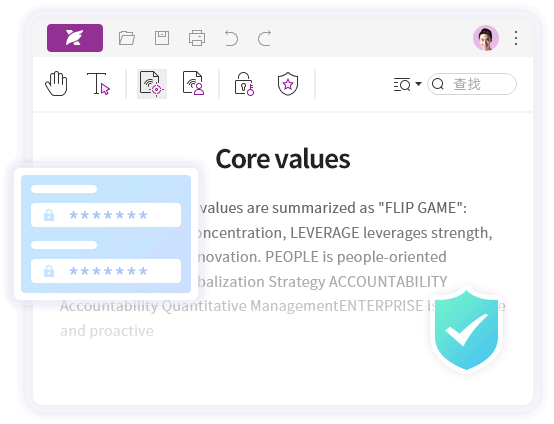Screen dimensions: 554x424
Task: Click the 查找 search input field
Action: tap(472, 84)
